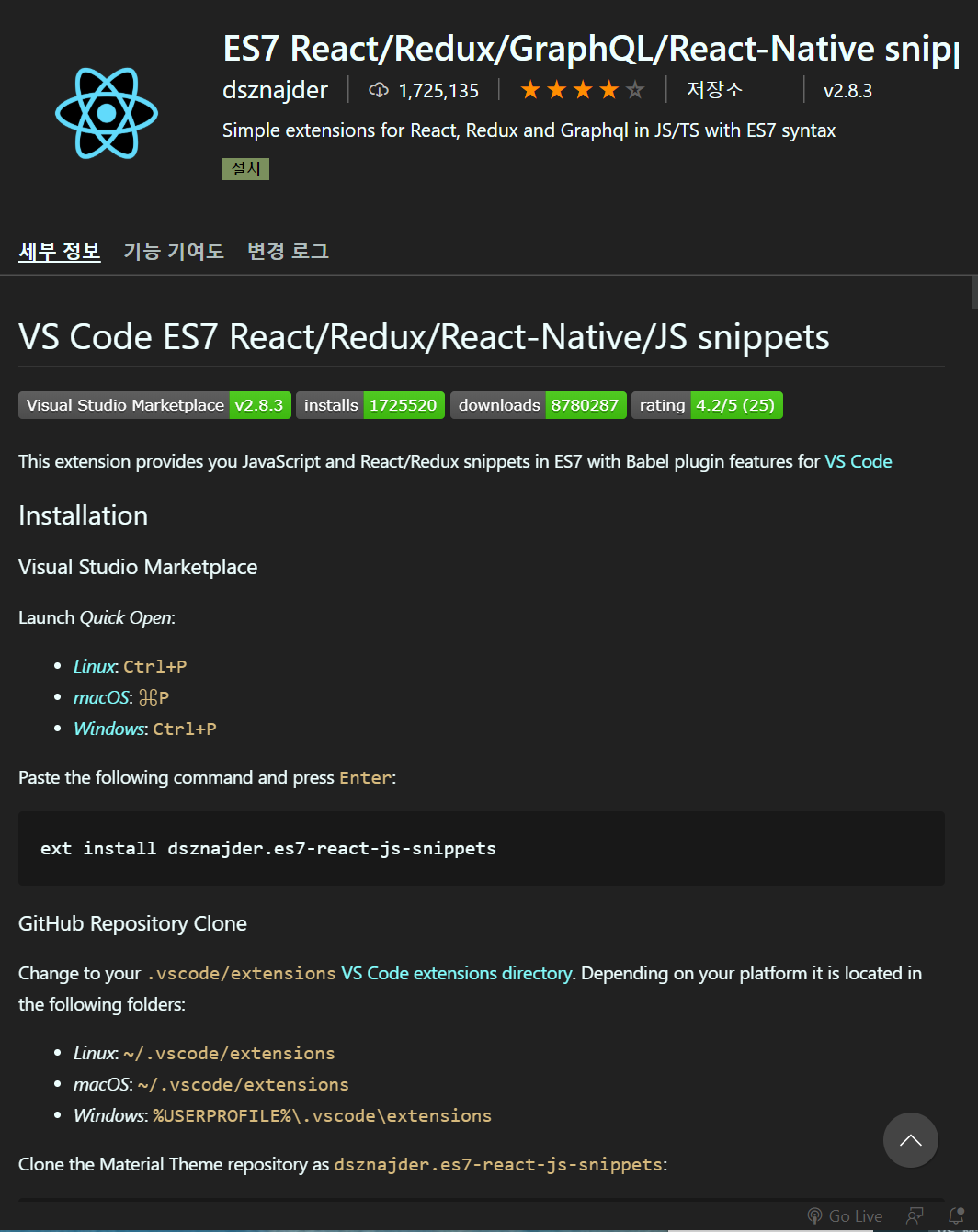
Task: Click the Linux ~/.vscode/extensions path
Action: 229,1053
